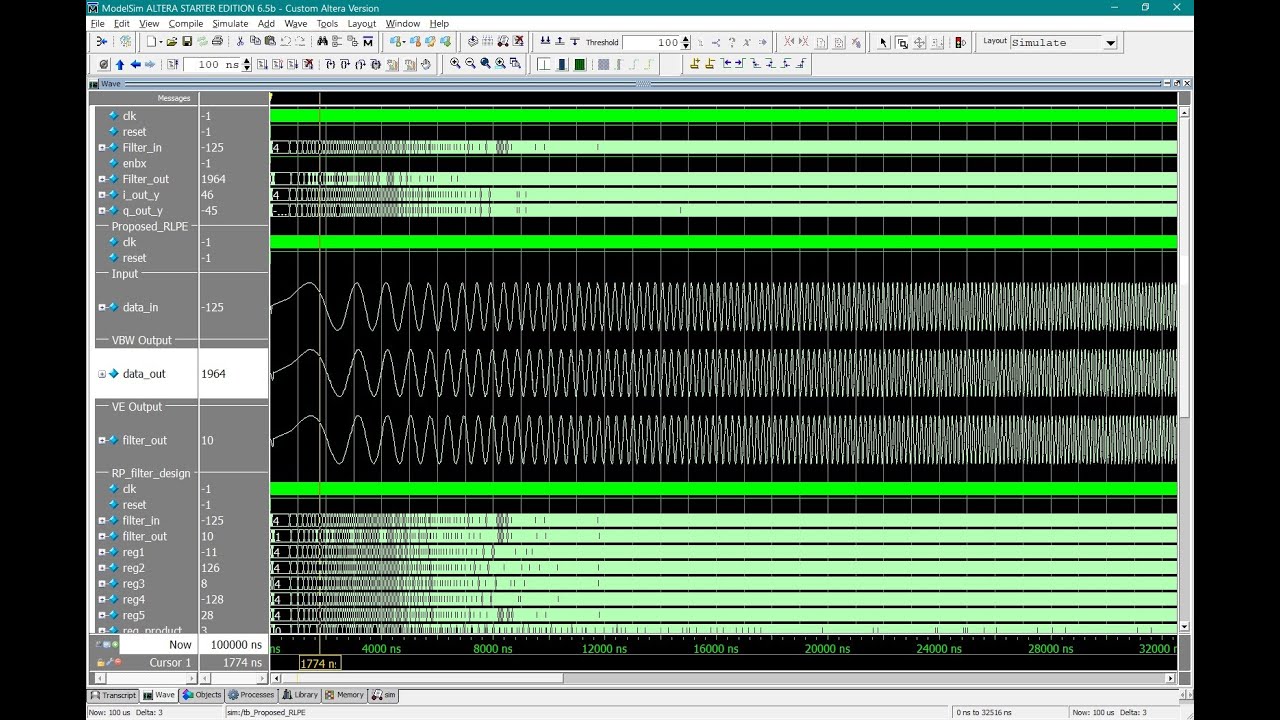Click the Break traffic-light icon
Screen dimensions: 1280x720
click(x=960, y=42)
